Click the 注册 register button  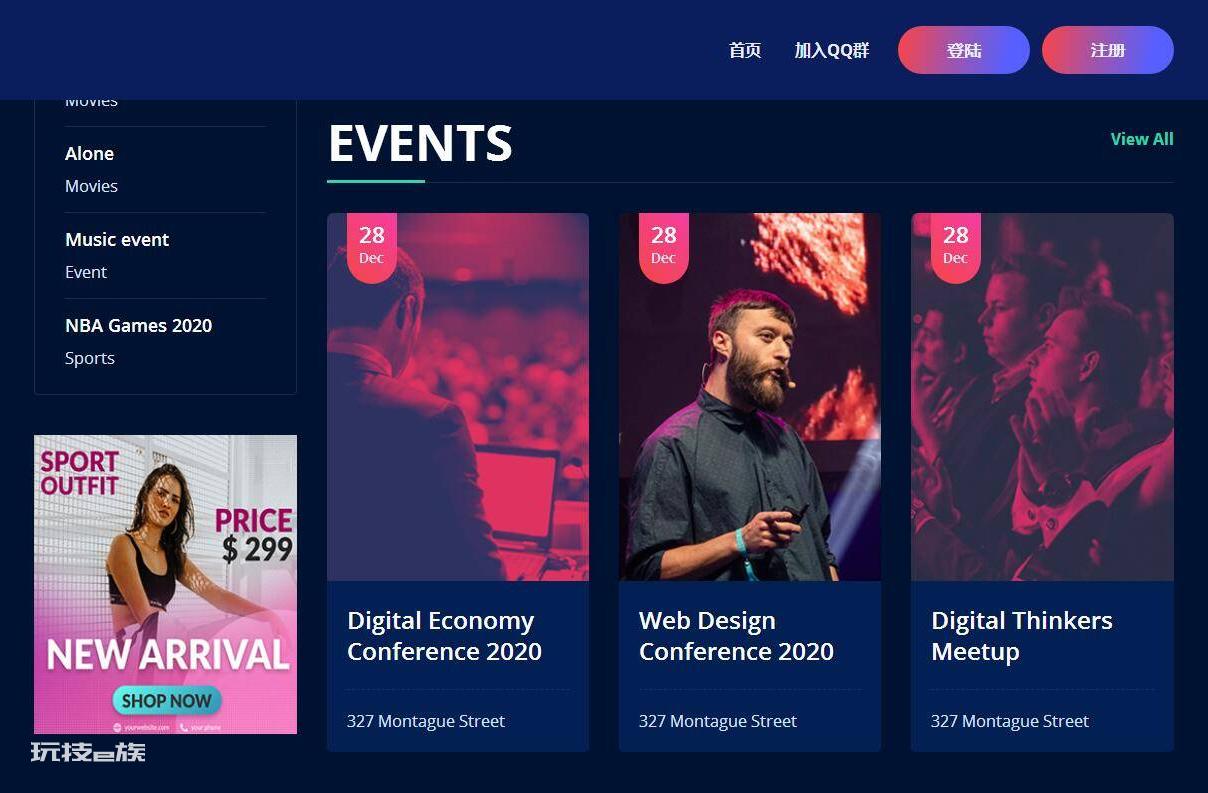pos(1108,50)
